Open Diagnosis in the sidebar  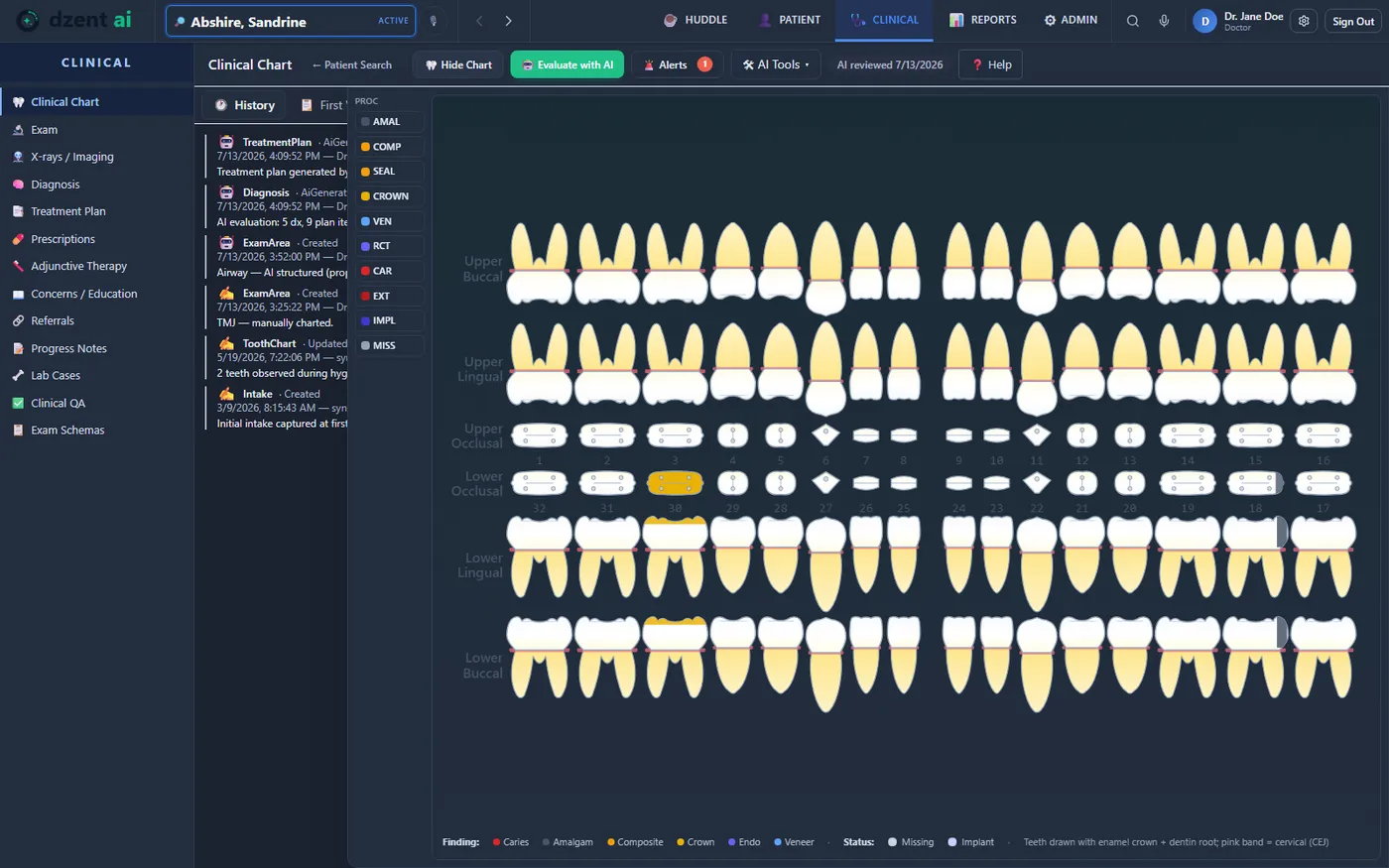[96, 185]
